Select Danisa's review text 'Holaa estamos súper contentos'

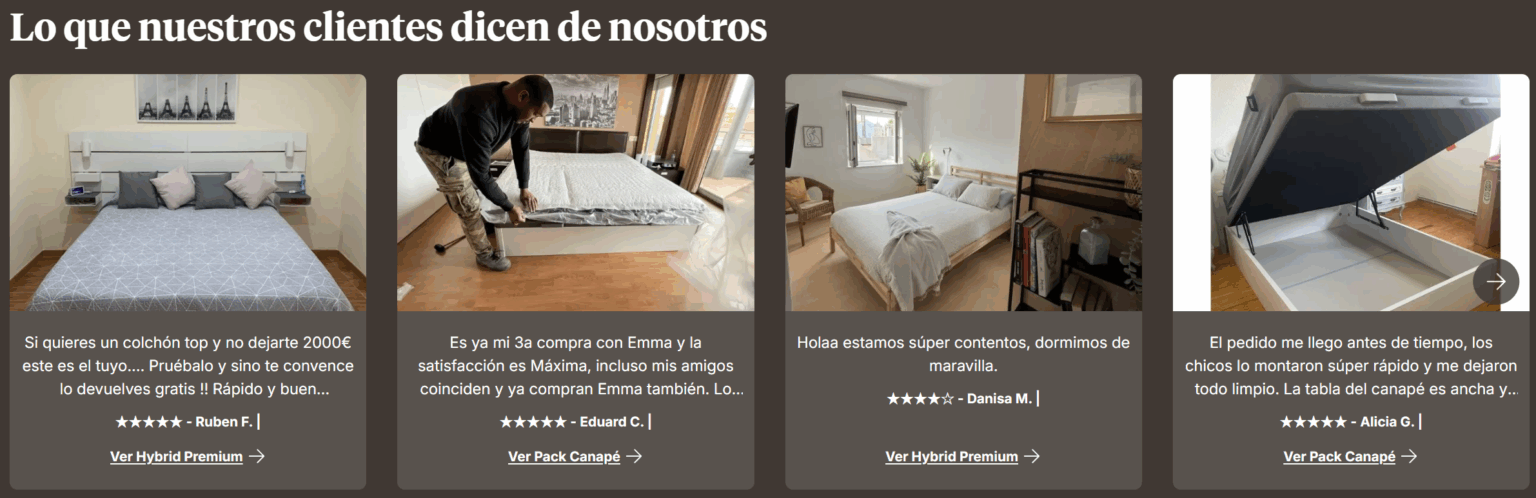[963, 354]
